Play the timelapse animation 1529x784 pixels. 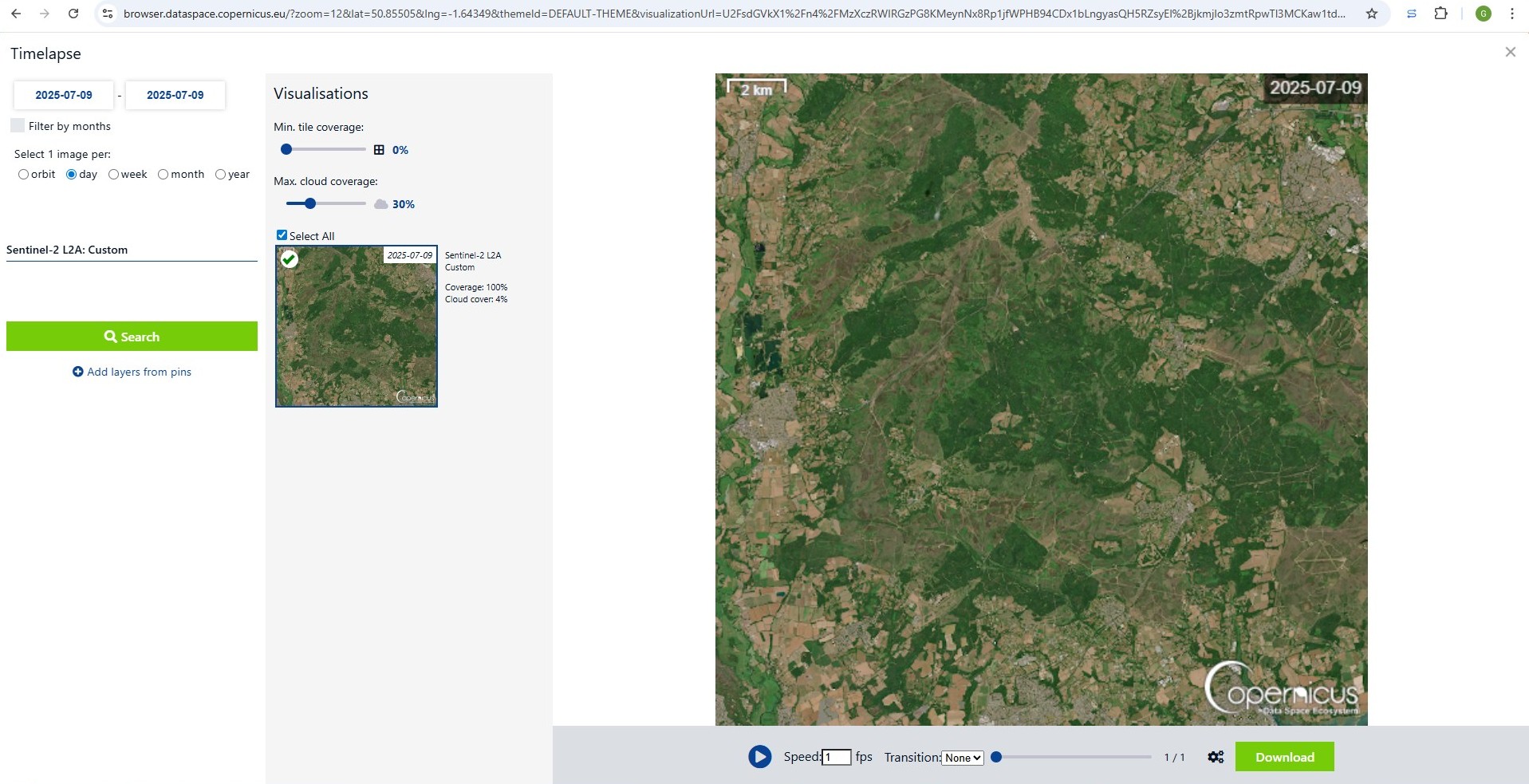[x=759, y=757]
